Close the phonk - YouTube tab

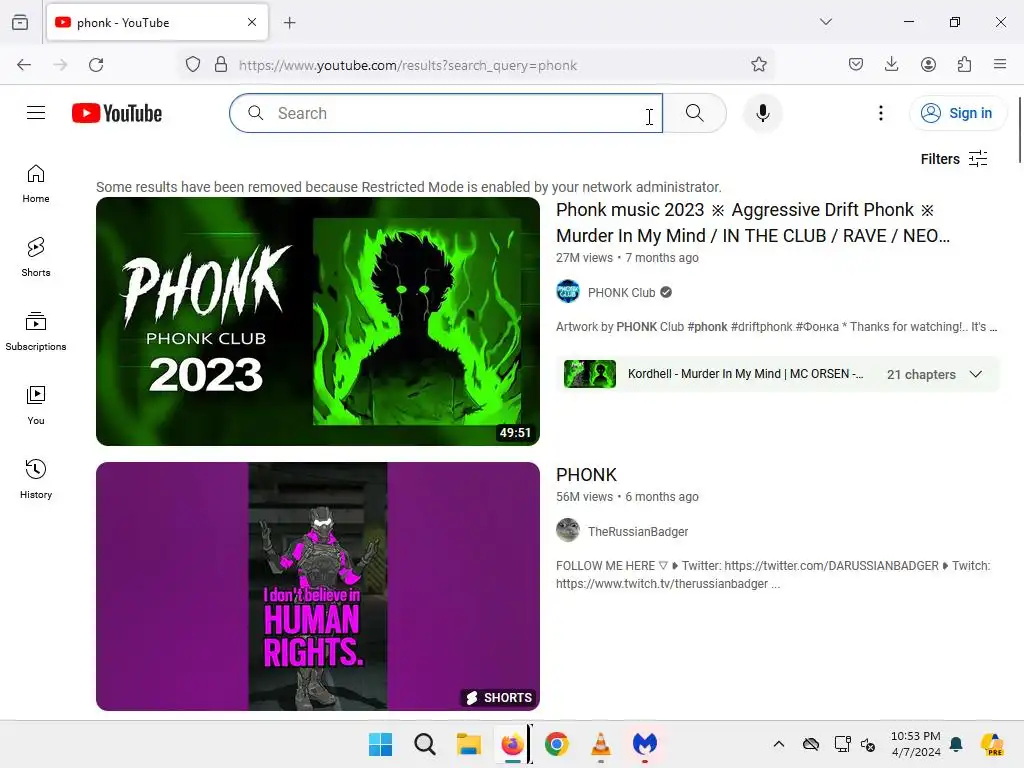[252, 22]
